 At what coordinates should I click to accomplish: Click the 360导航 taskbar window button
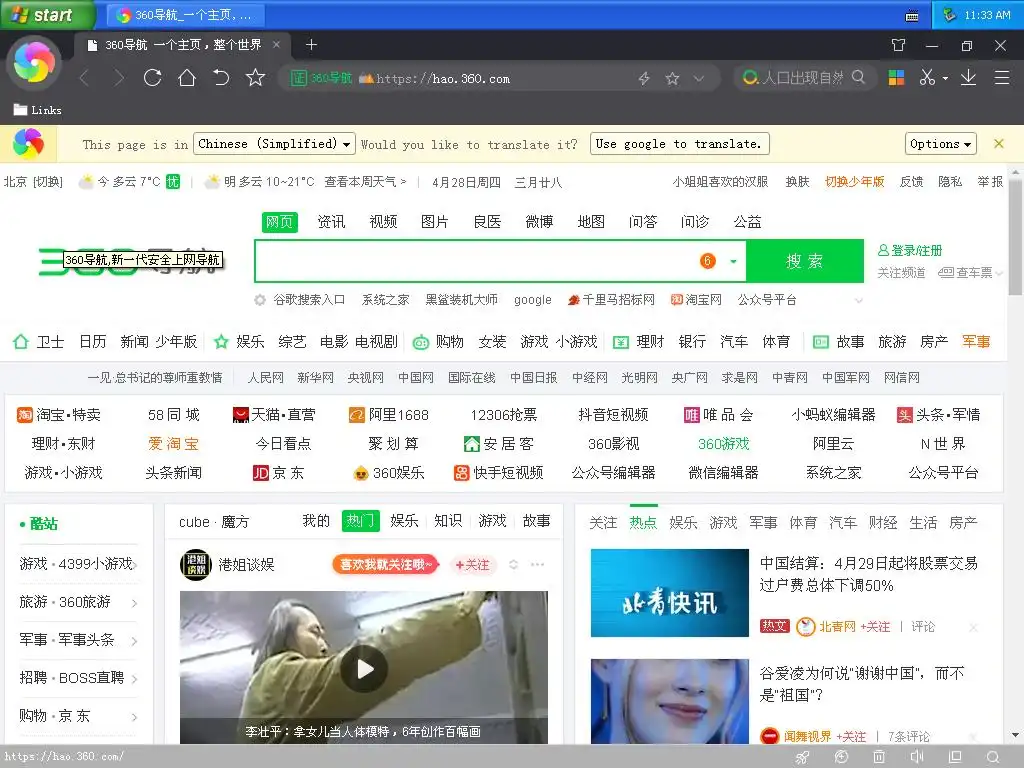[186, 15]
